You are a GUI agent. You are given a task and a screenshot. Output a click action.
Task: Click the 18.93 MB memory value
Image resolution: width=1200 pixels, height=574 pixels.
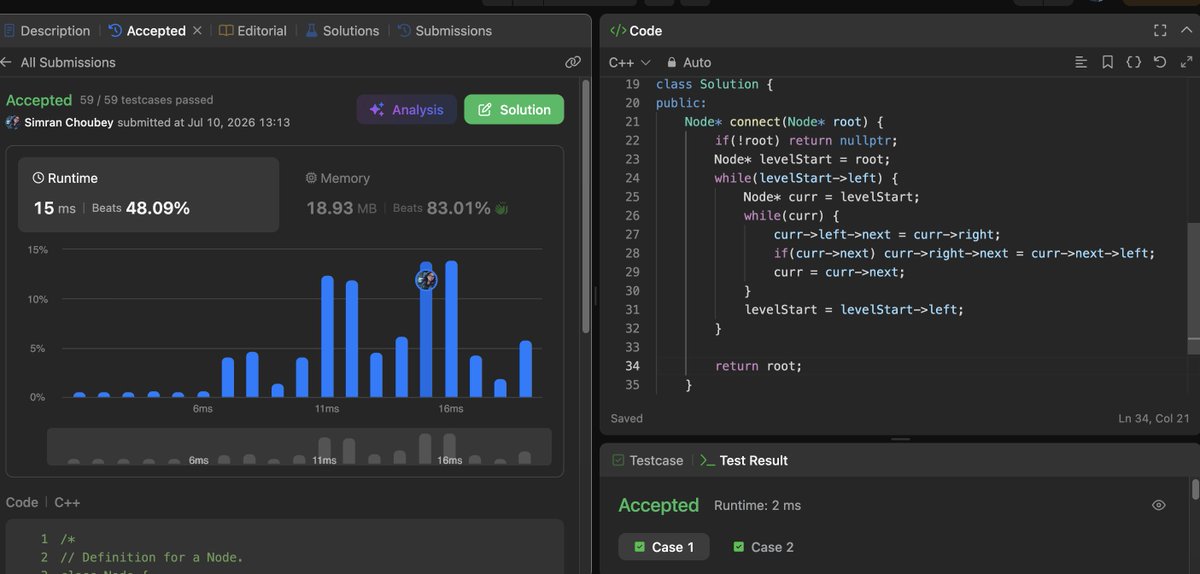[x=340, y=208]
